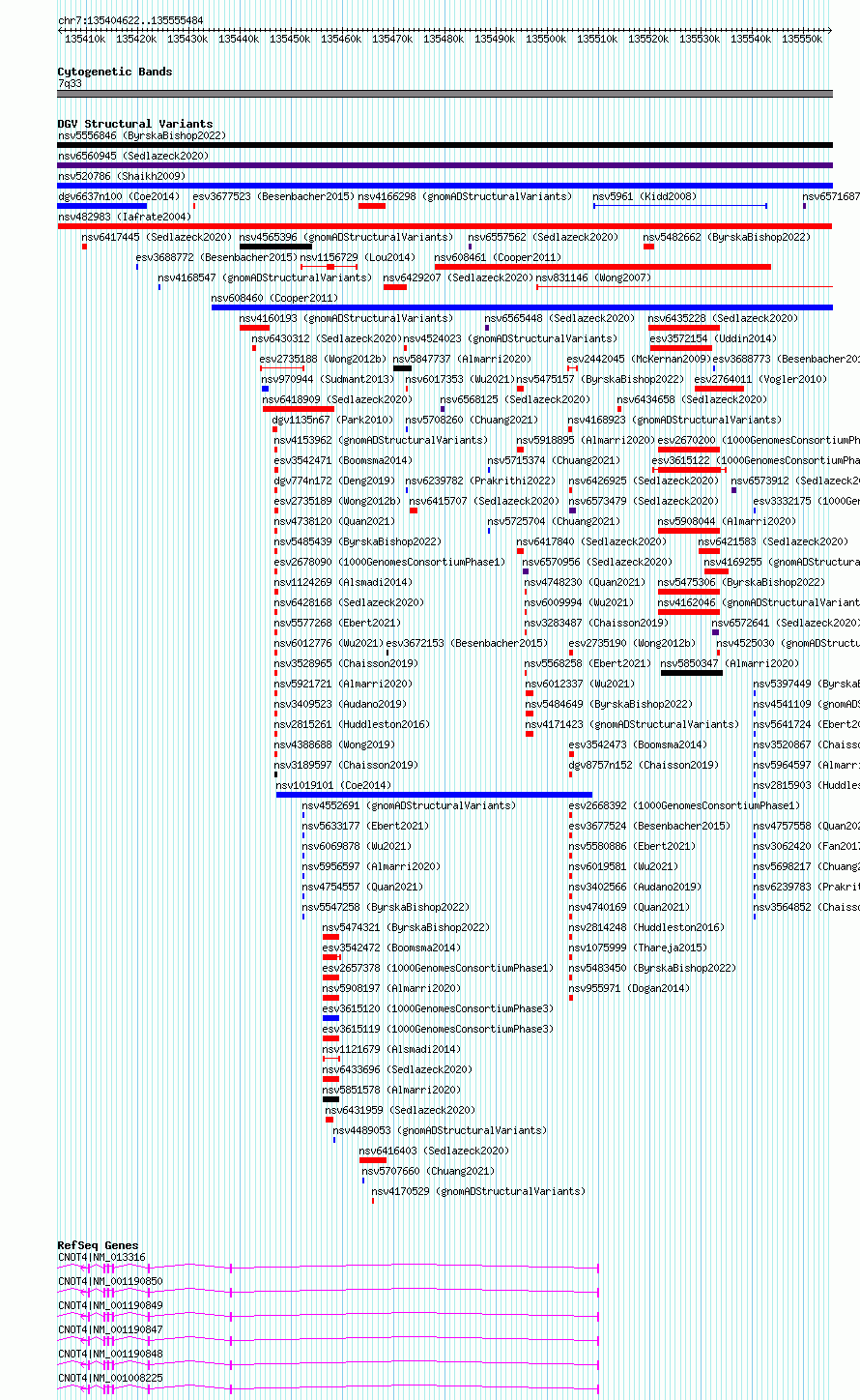
Task: Click dgv1135n67 (Park2010) variant label
Action: tap(332, 420)
